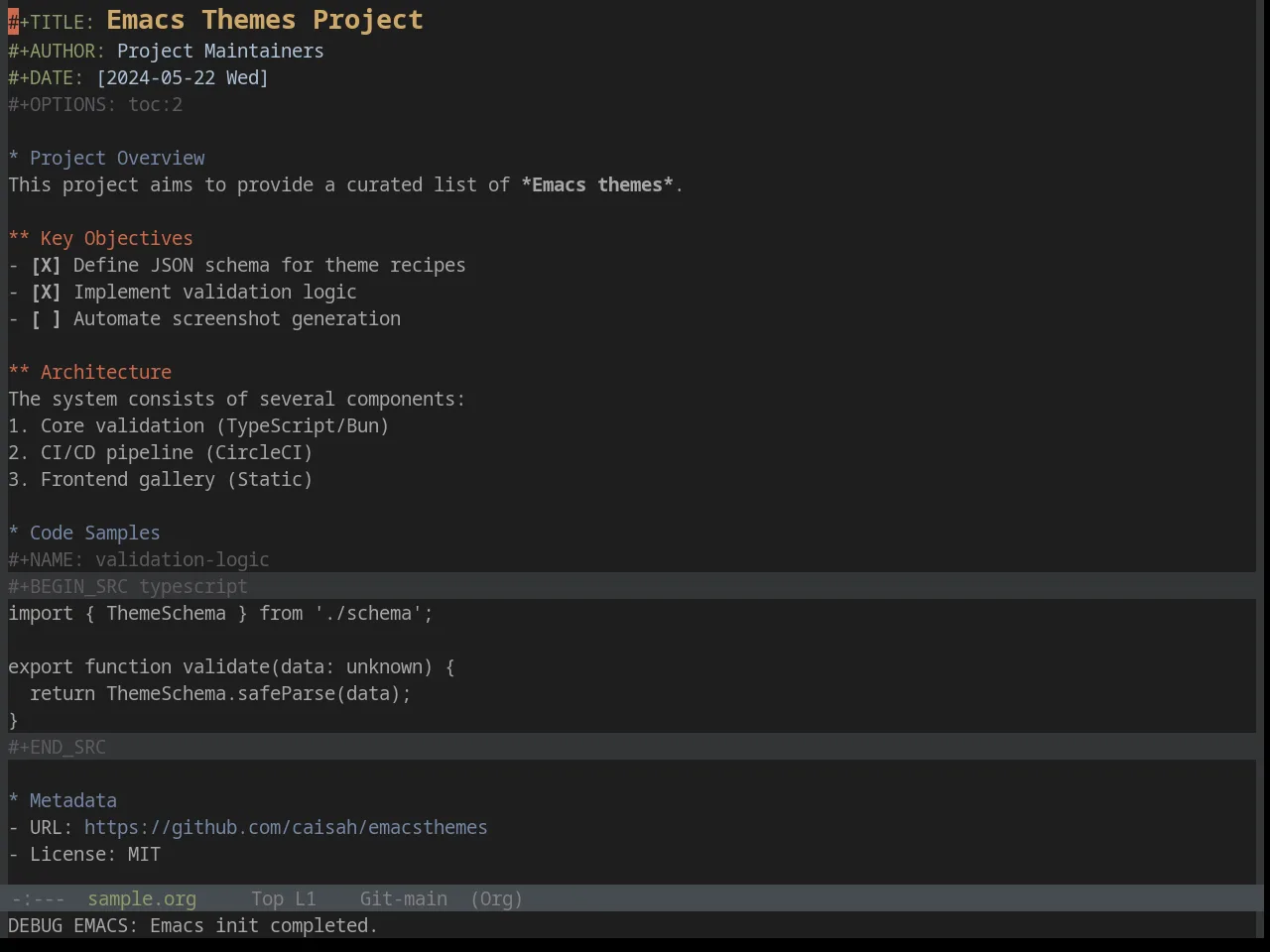1270x952 pixels.
Task: Collapse the 'Code Samples' heading
Action: [84, 534]
